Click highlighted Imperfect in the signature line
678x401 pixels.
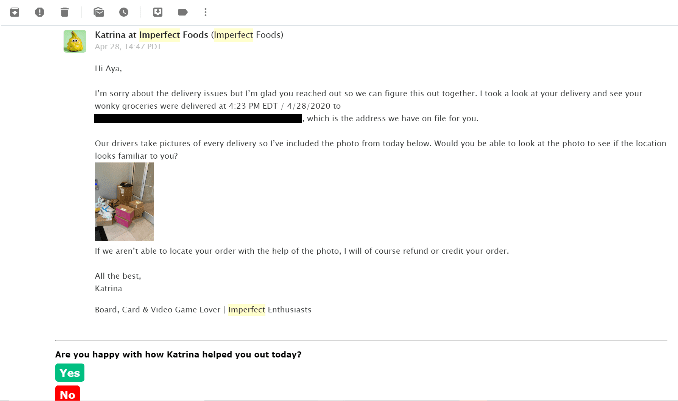tap(246, 310)
